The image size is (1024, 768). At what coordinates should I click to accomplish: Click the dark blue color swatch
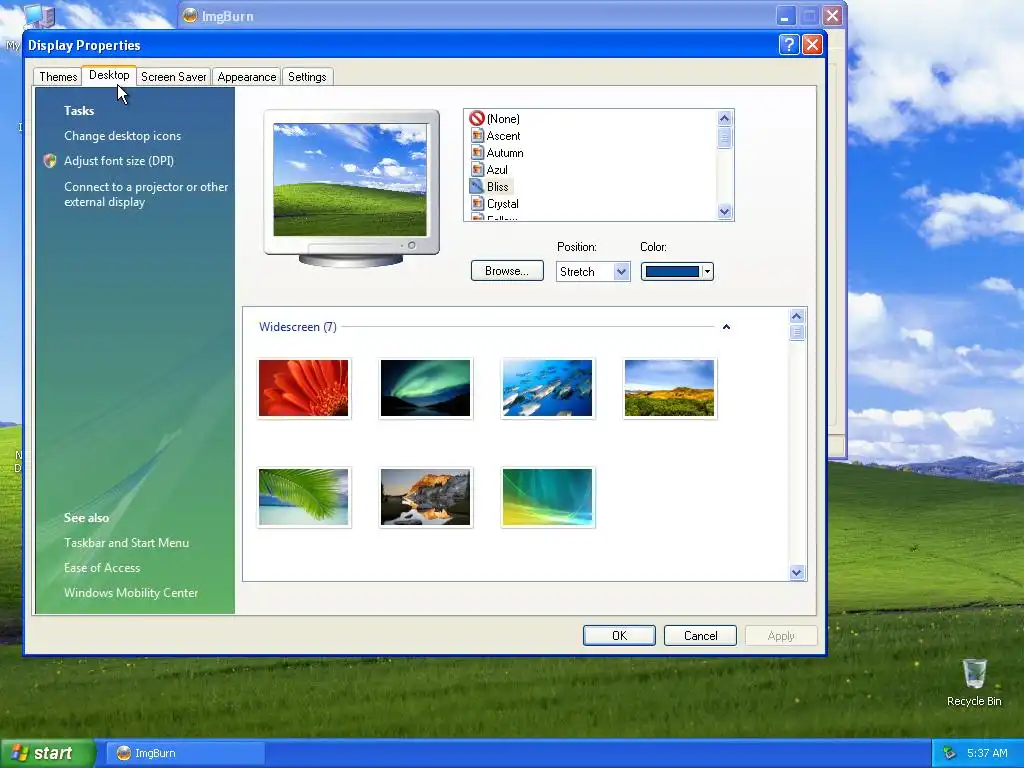672,272
